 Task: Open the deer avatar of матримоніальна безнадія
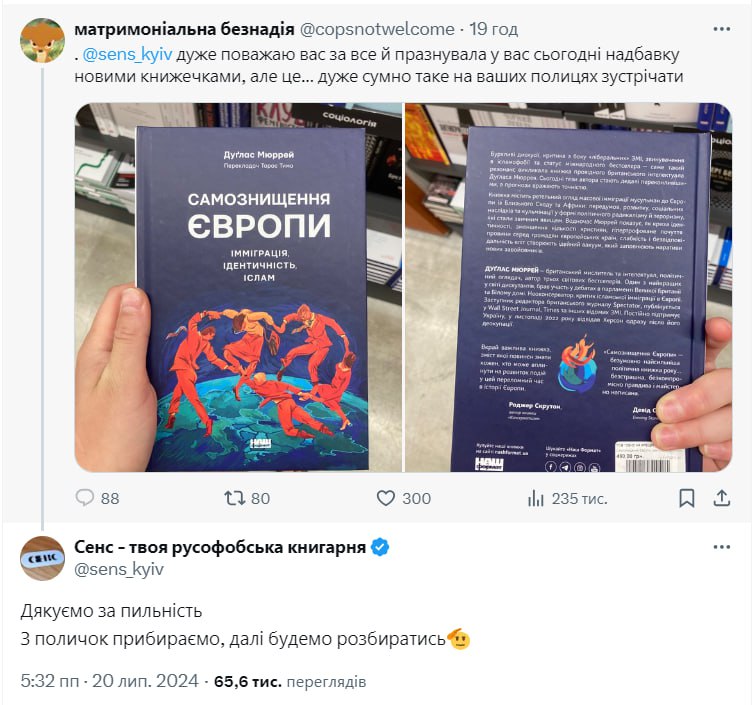tap(42, 40)
